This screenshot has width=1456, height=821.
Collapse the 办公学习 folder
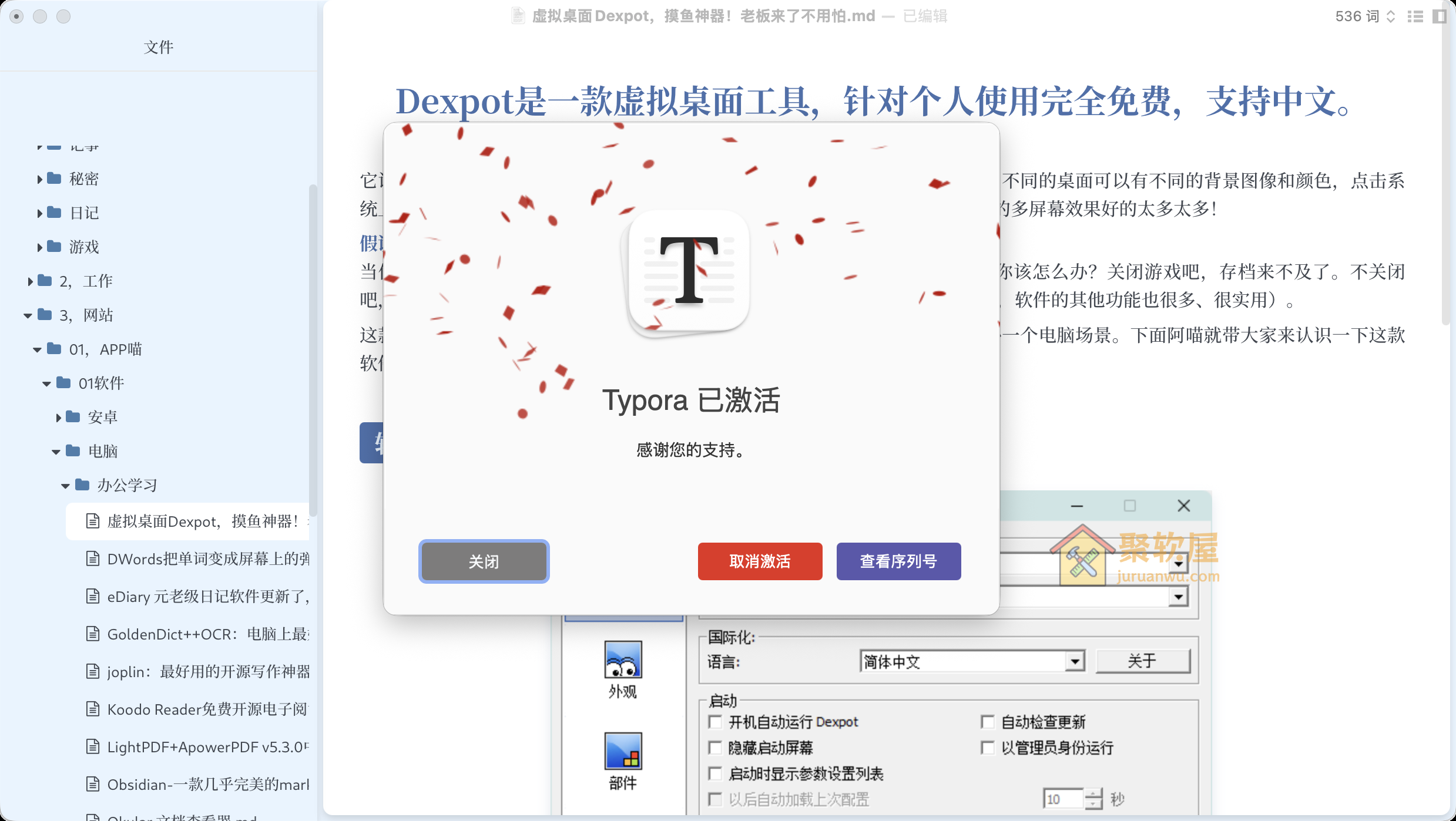[65, 484]
